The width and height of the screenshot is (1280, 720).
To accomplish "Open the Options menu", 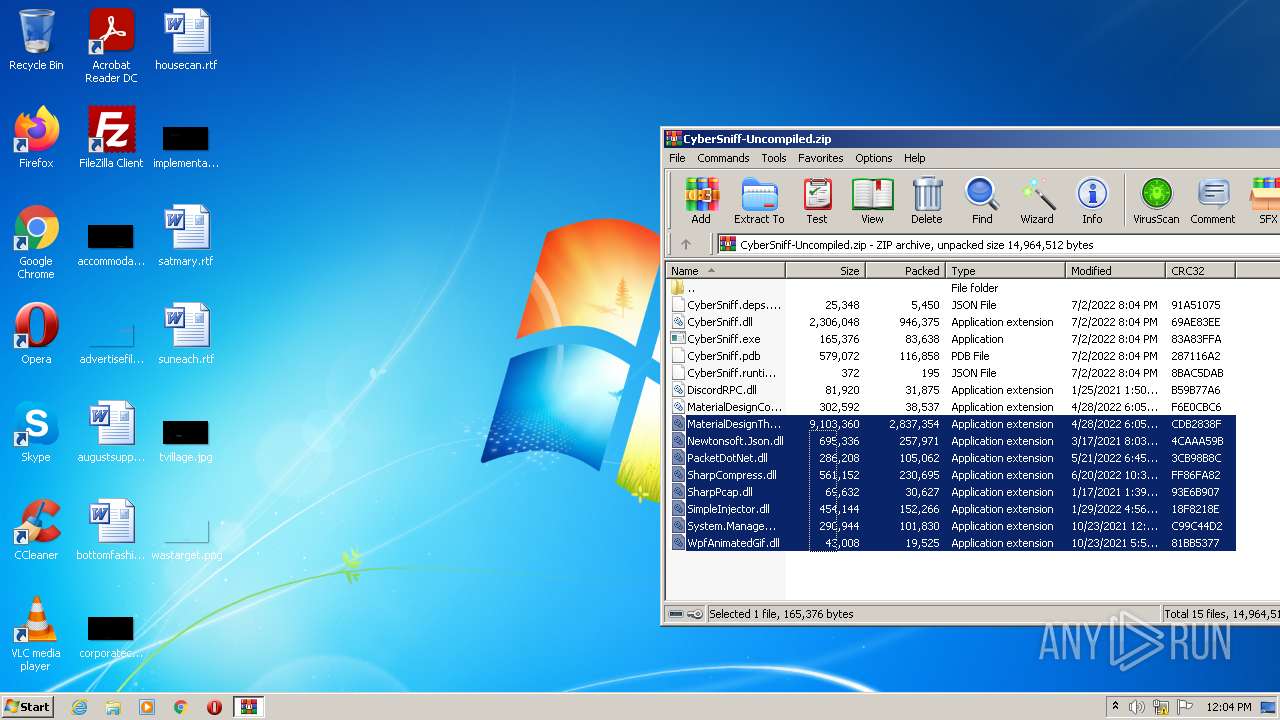I will tap(873, 158).
